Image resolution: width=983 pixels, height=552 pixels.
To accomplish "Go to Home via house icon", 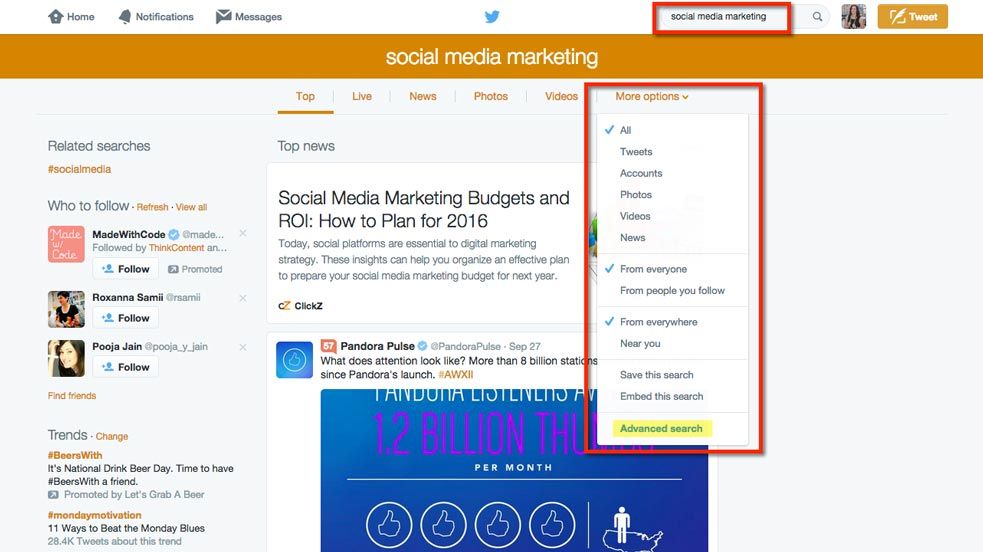I will 56,17.
